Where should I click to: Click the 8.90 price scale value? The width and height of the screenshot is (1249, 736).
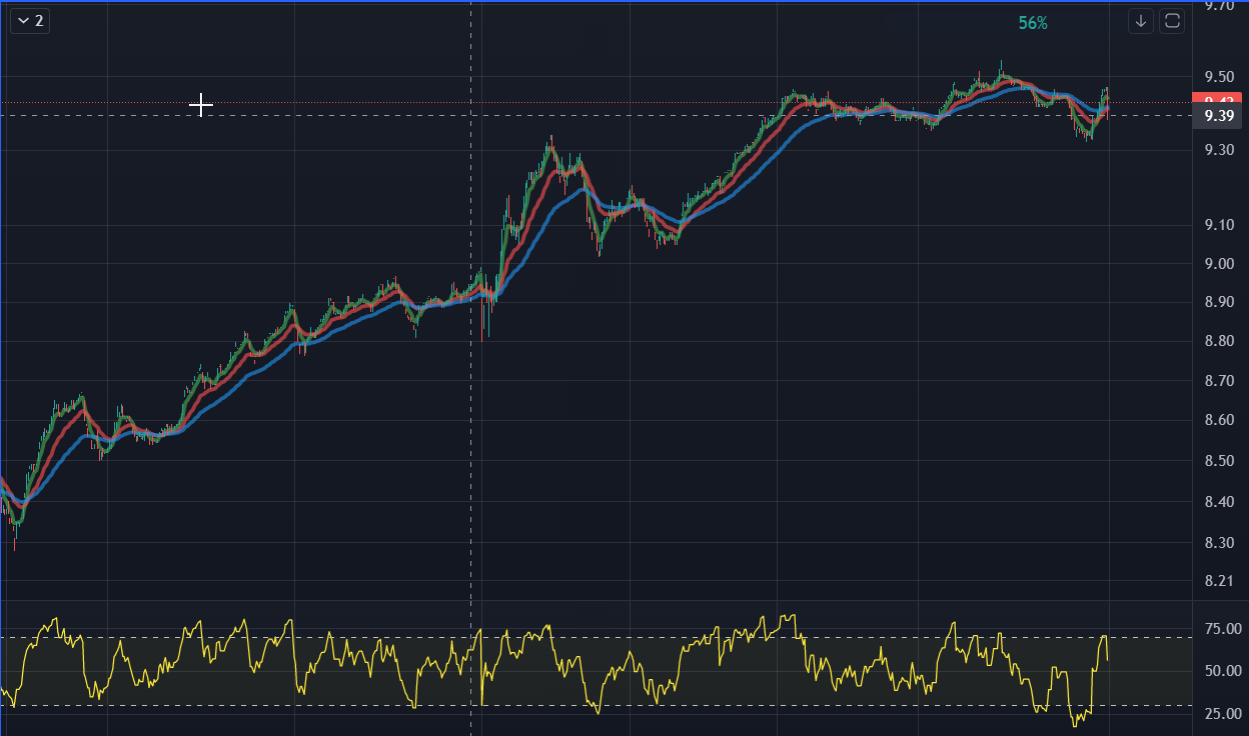tap(1219, 302)
